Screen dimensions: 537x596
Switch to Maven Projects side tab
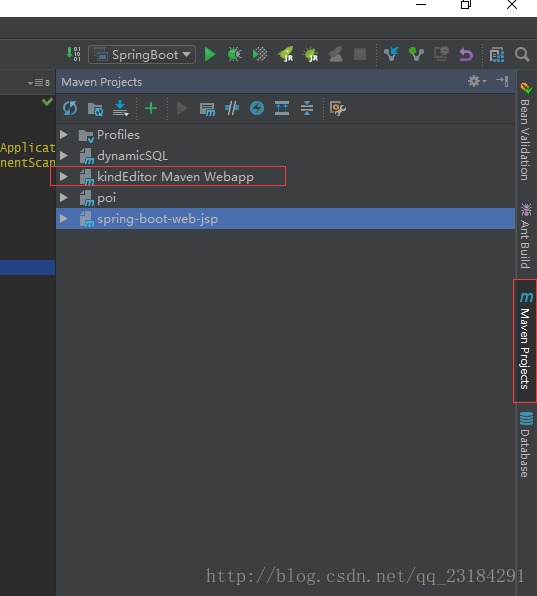click(526, 341)
